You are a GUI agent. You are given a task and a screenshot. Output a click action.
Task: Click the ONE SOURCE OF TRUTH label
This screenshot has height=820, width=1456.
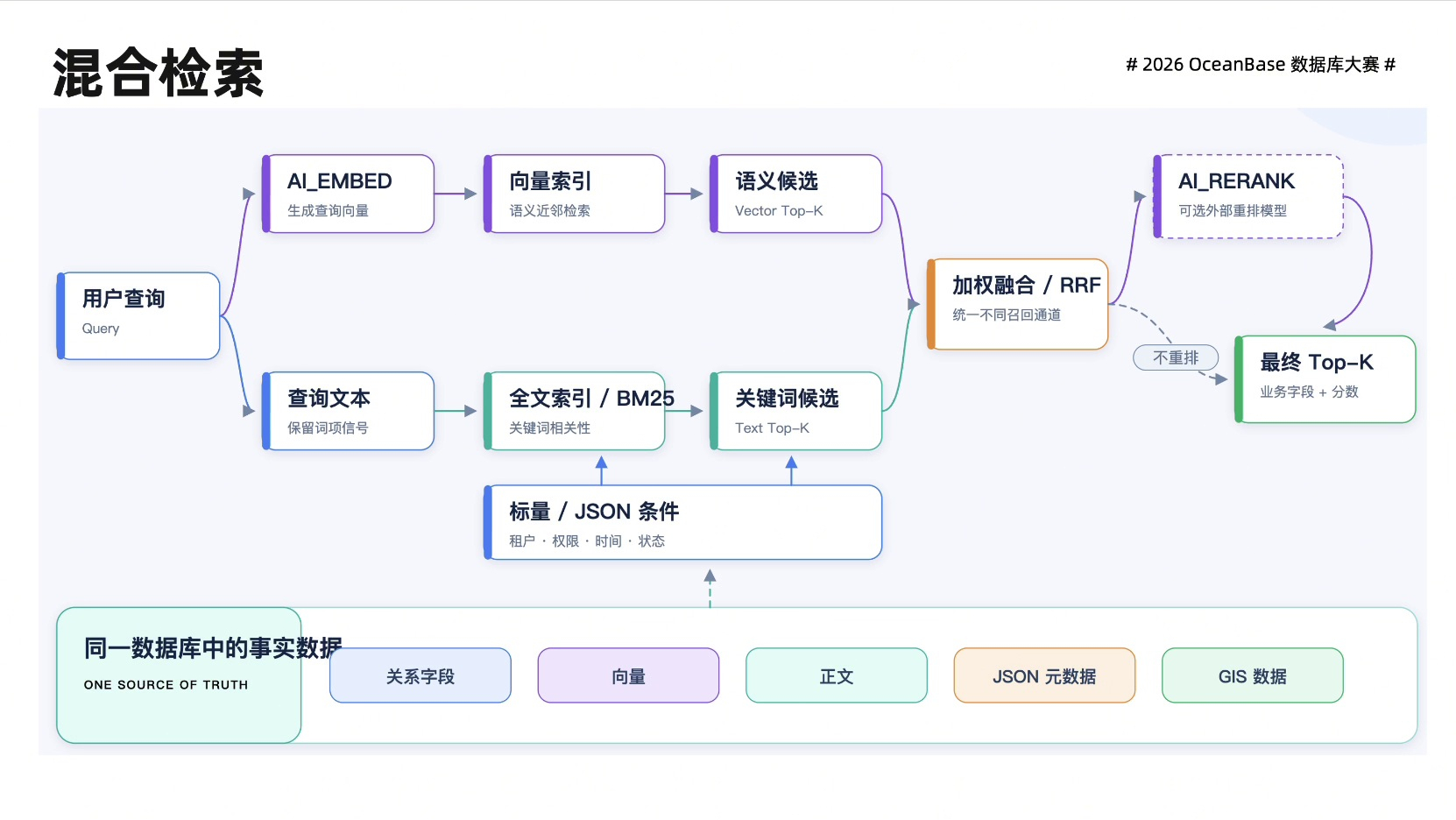click(166, 685)
